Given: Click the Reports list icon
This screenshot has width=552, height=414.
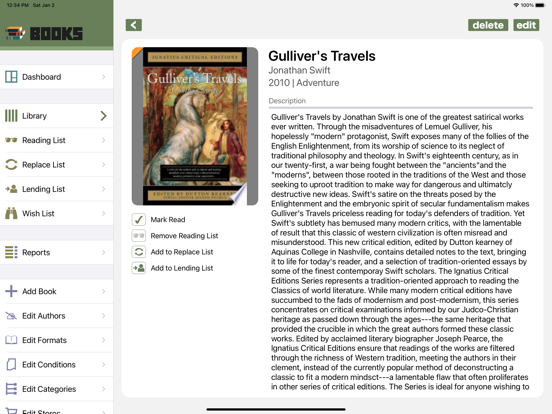Looking at the screenshot, I should tap(11, 252).
